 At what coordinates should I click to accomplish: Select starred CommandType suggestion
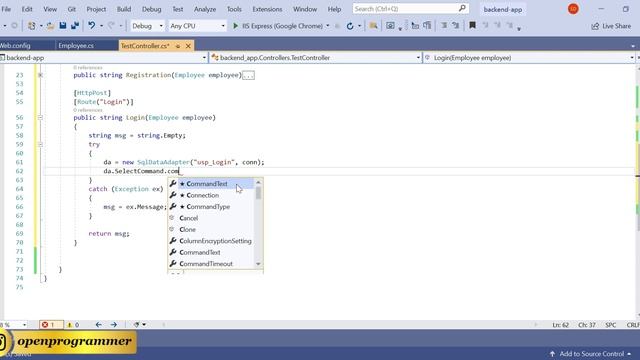211,207
